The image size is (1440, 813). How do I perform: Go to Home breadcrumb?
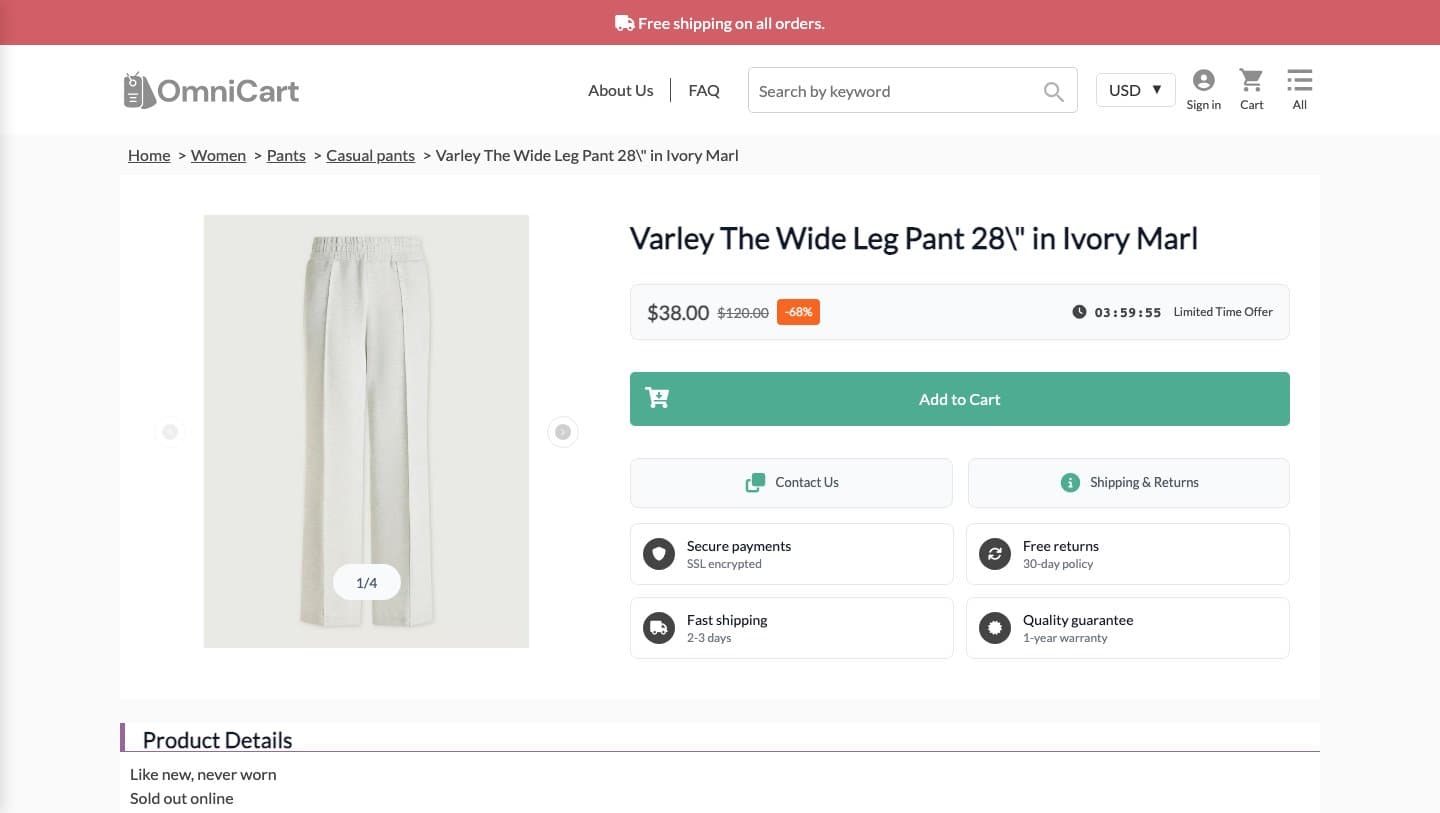pyautogui.click(x=149, y=155)
